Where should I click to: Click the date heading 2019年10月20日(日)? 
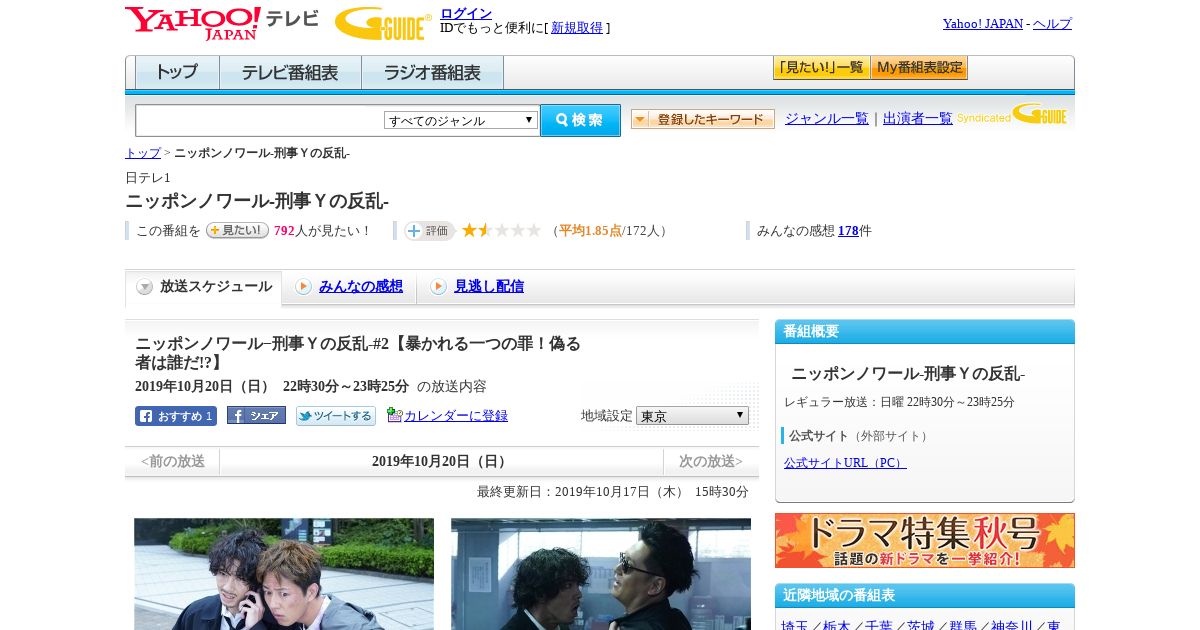(441, 462)
